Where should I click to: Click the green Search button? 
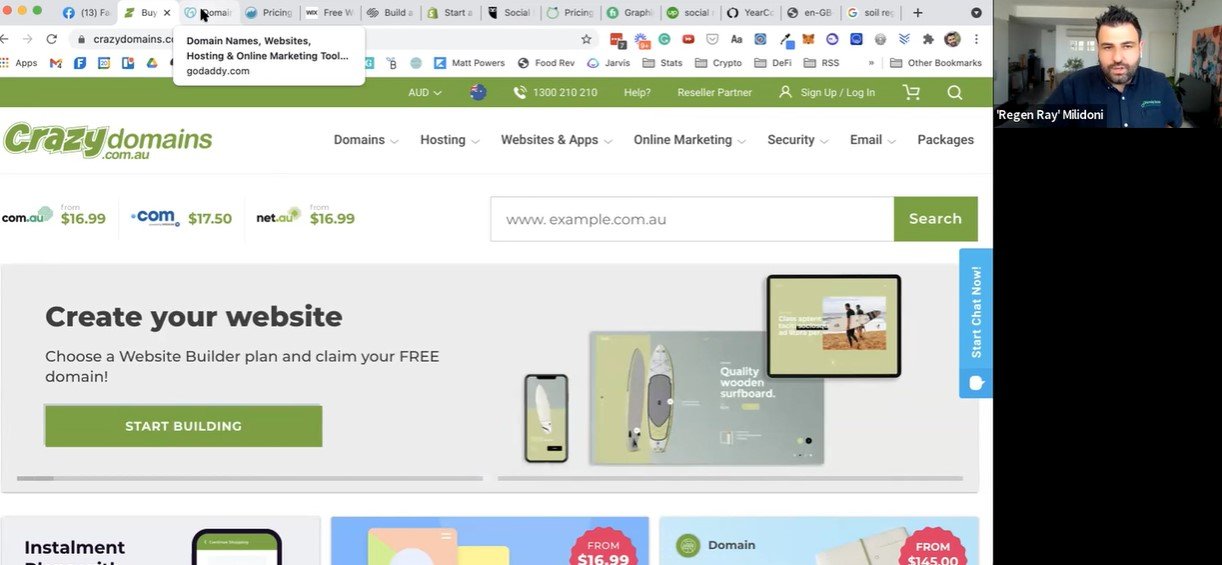coord(935,219)
